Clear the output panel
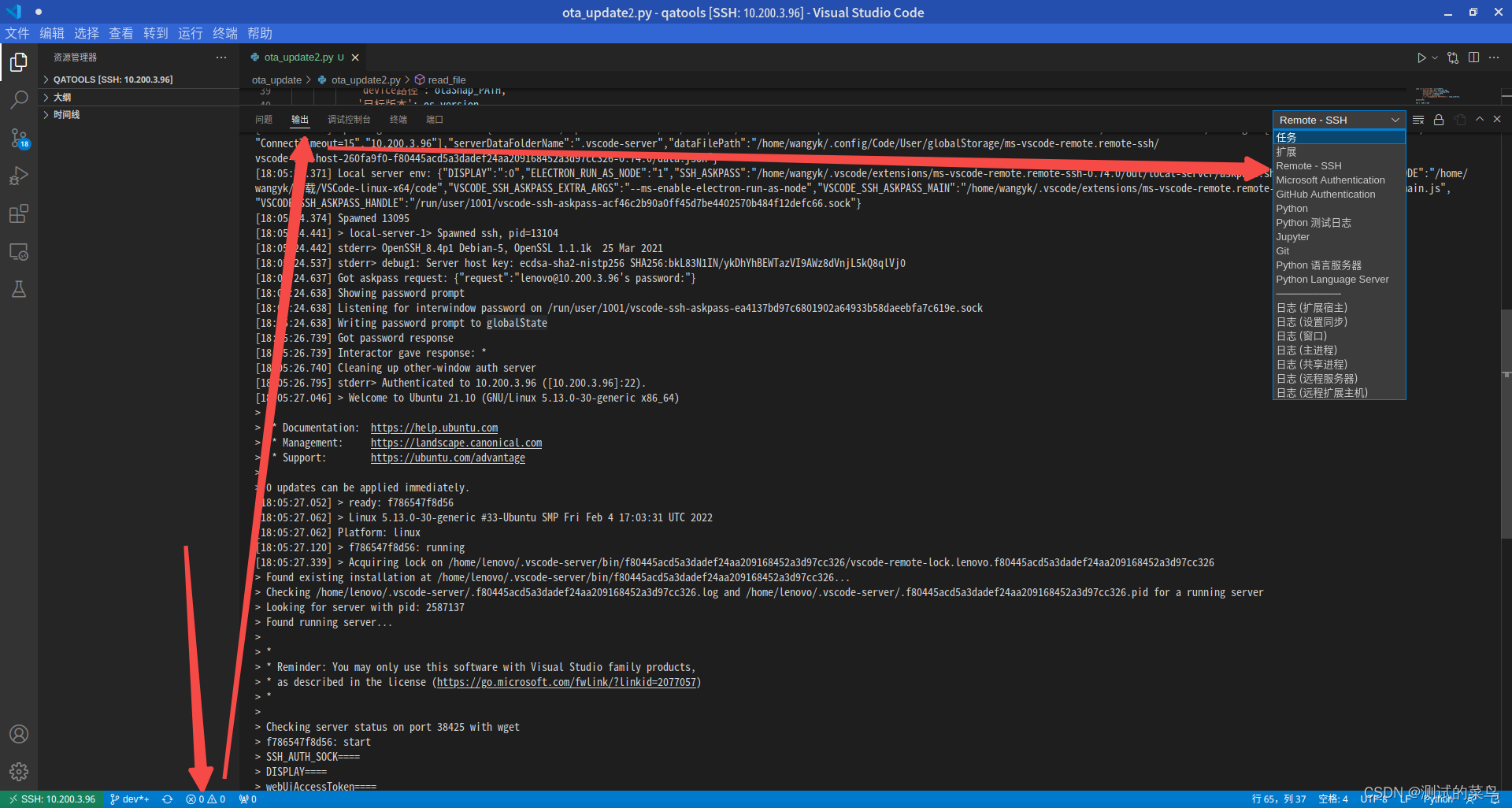This screenshot has width=1512, height=808. coord(1418,120)
